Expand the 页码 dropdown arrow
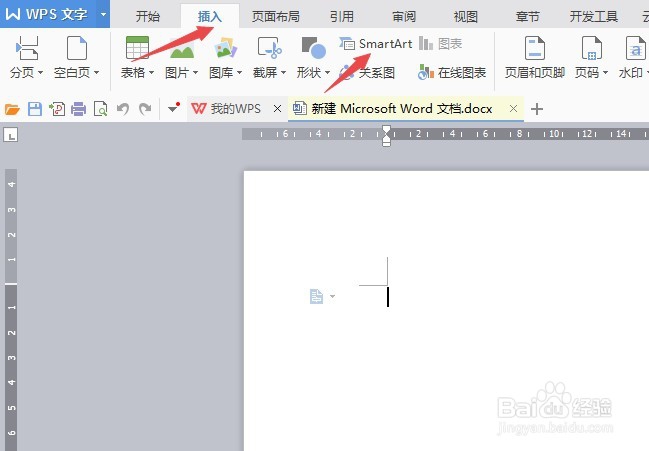 (605, 72)
